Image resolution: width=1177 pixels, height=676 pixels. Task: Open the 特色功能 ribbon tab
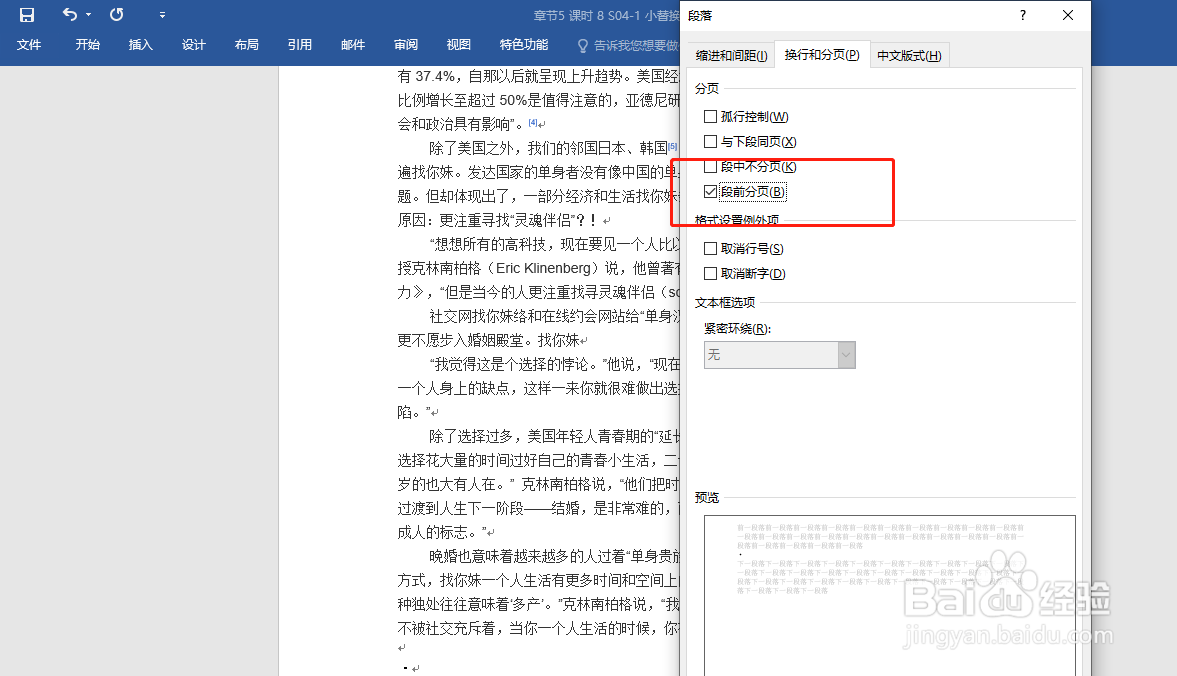pyautogui.click(x=524, y=45)
